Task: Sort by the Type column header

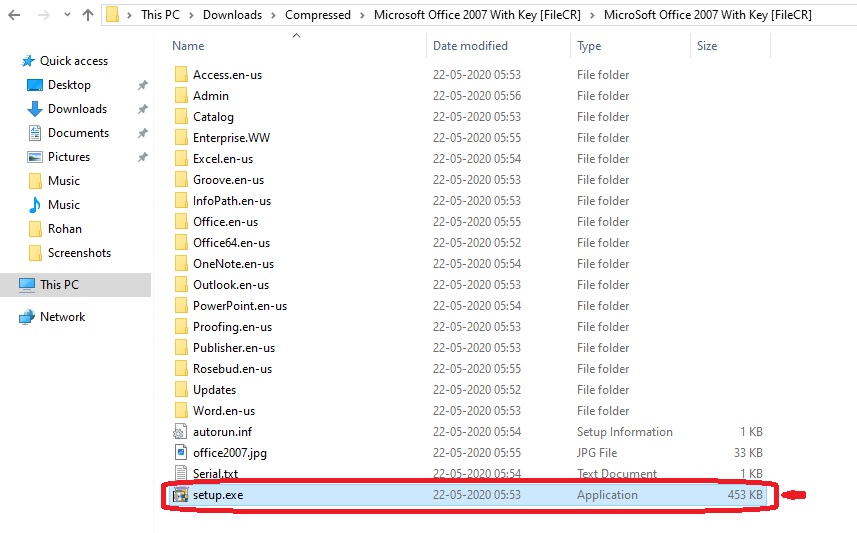Action: 589,46
